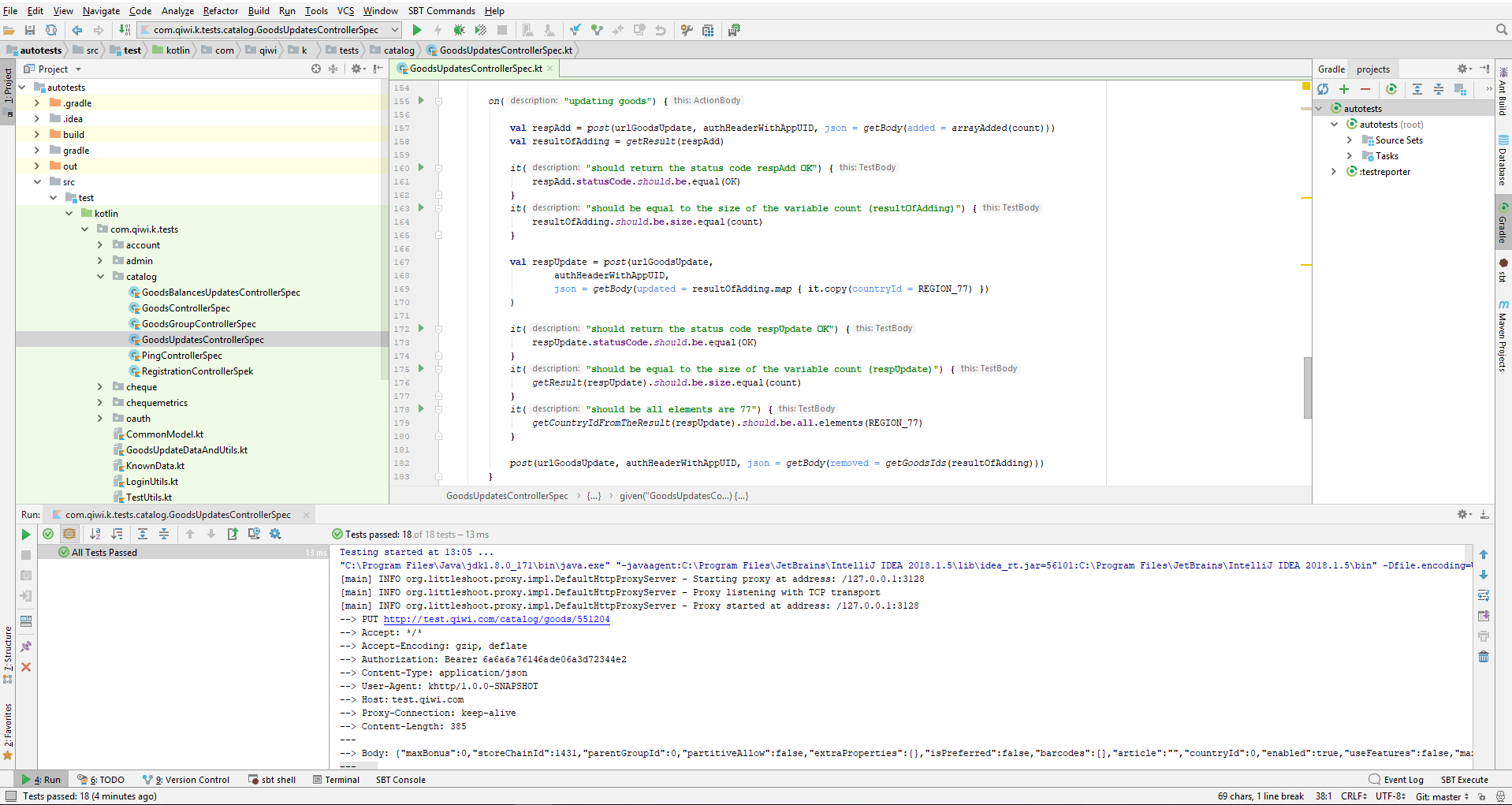Expand the account package

point(100,245)
